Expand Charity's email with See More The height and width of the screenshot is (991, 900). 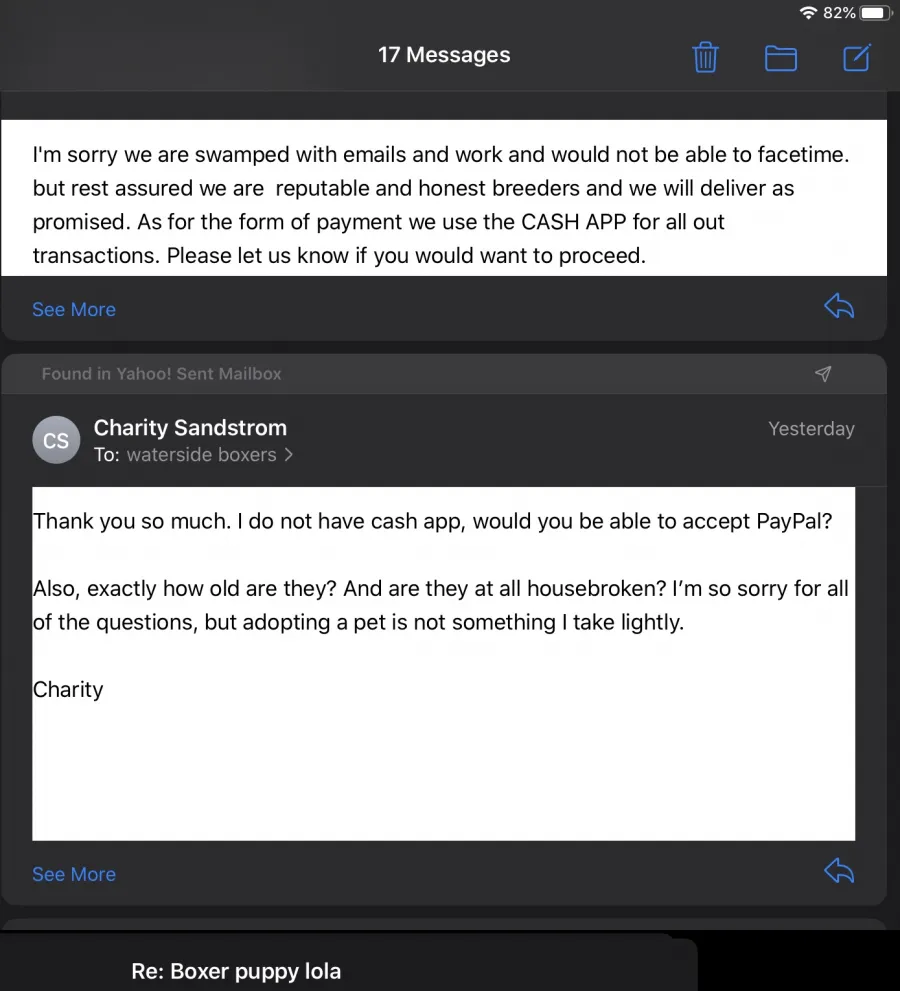pyautogui.click(x=74, y=874)
